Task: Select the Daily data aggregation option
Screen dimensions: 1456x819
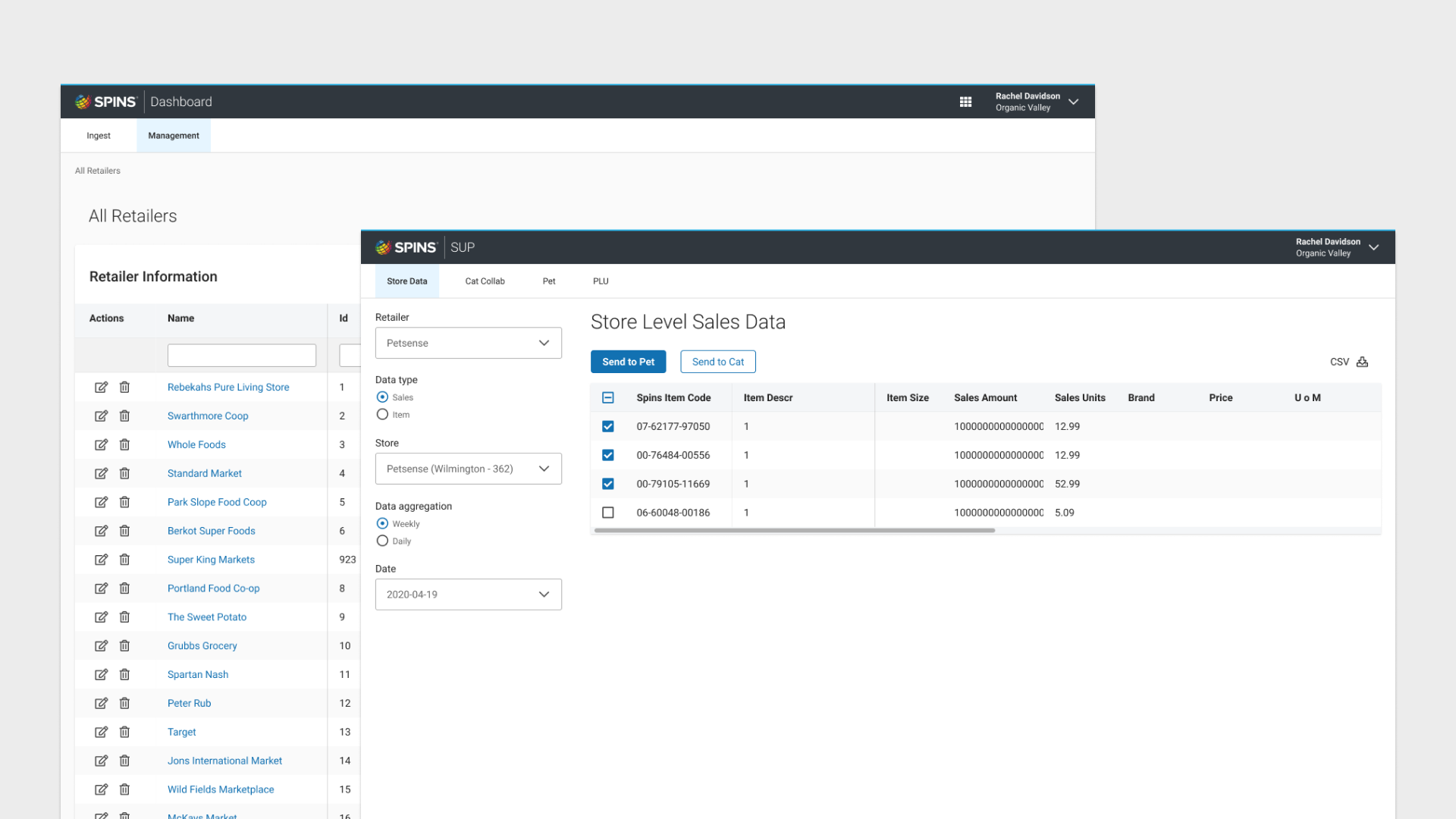Action: click(382, 541)
